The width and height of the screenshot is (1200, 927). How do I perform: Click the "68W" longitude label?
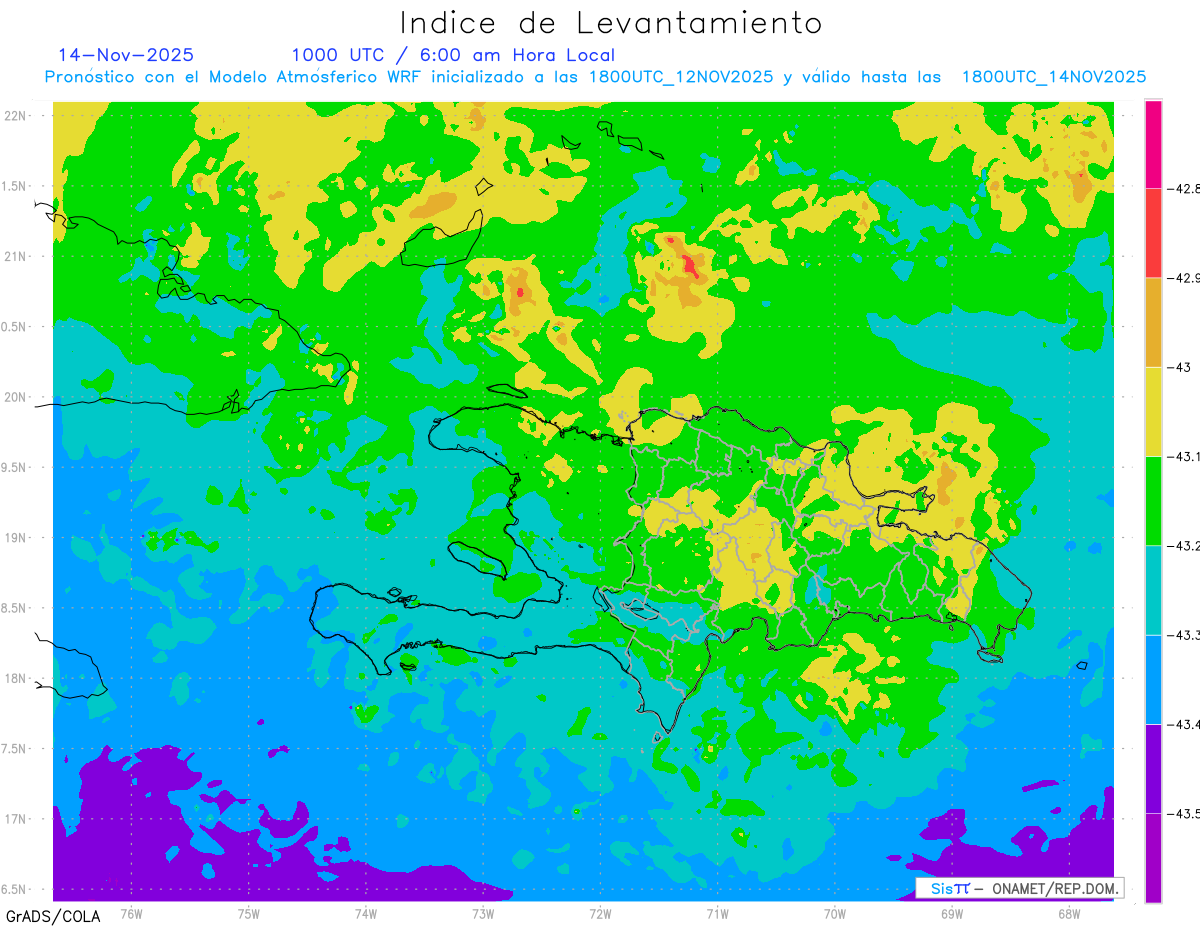[x=1069, y=913]
